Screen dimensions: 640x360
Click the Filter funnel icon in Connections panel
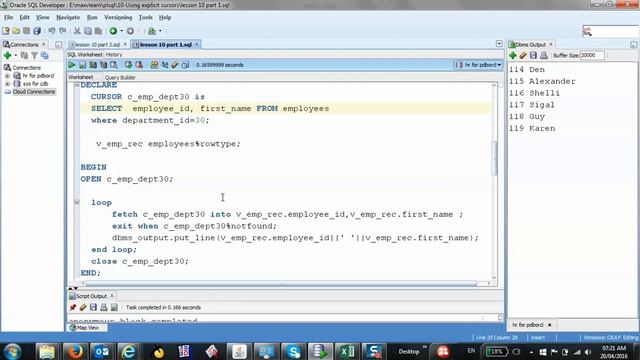(x=34, y=56)
